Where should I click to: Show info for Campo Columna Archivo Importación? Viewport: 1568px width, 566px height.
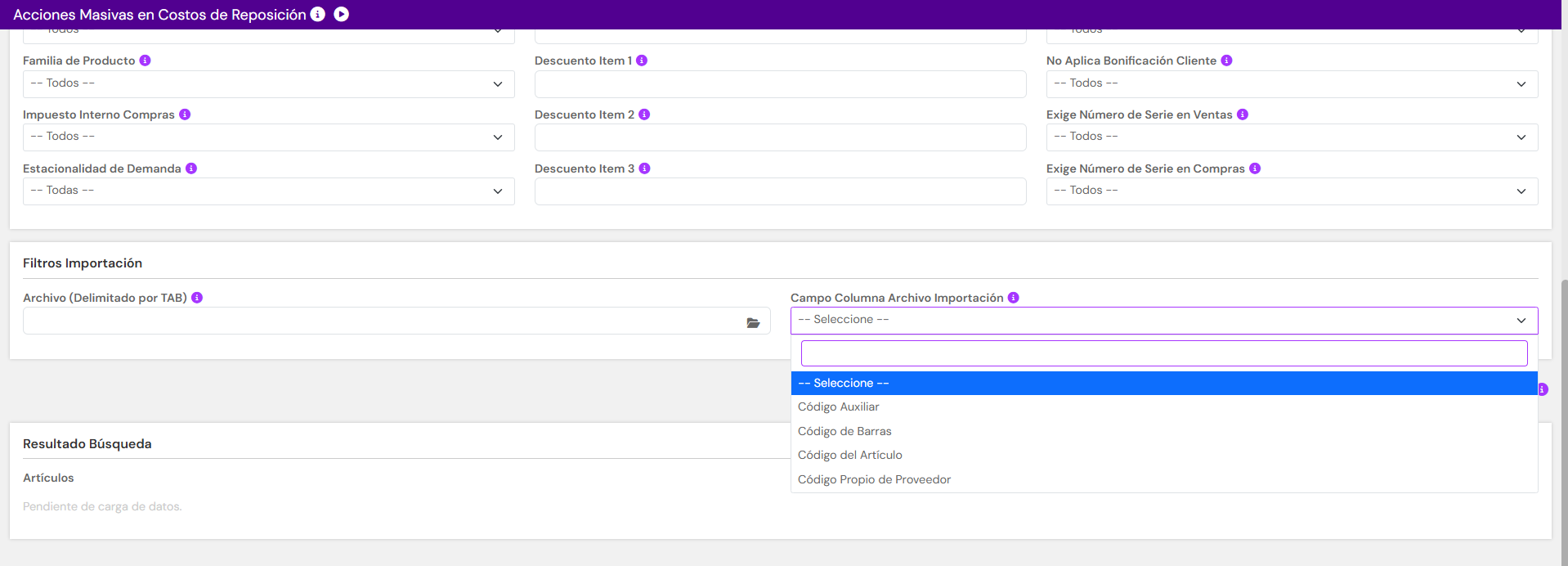[1014, 298]
